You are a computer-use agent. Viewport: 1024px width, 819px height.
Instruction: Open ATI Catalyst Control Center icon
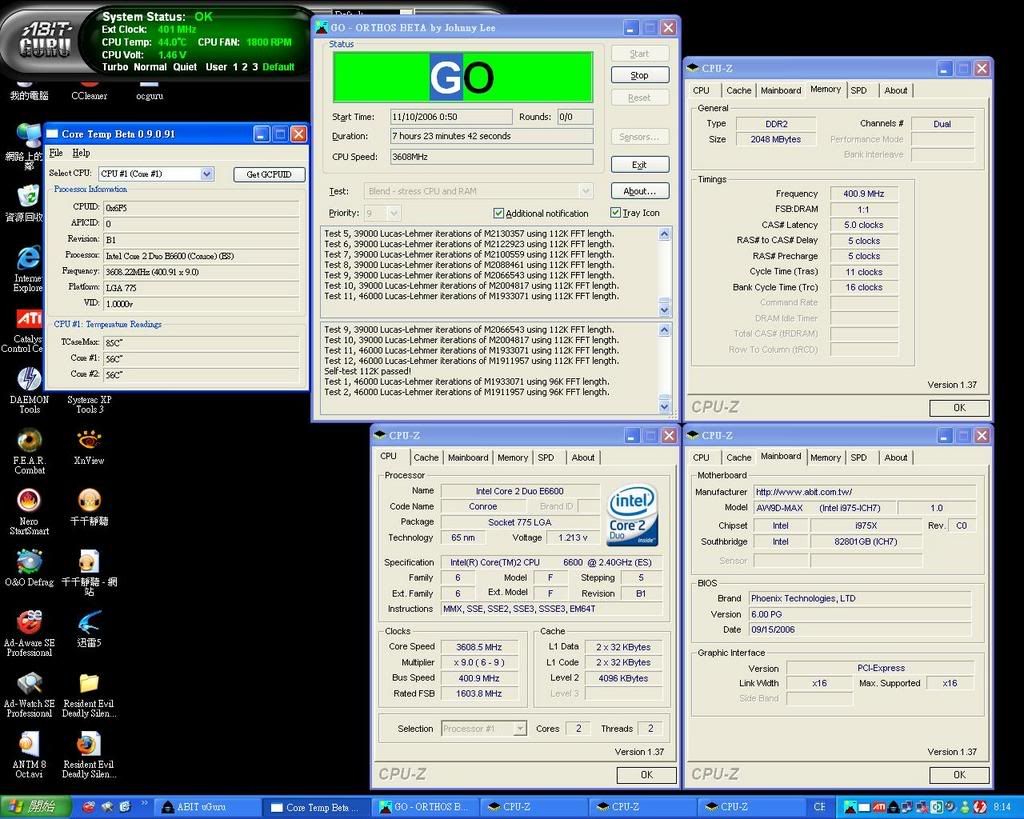click(26, 330)
